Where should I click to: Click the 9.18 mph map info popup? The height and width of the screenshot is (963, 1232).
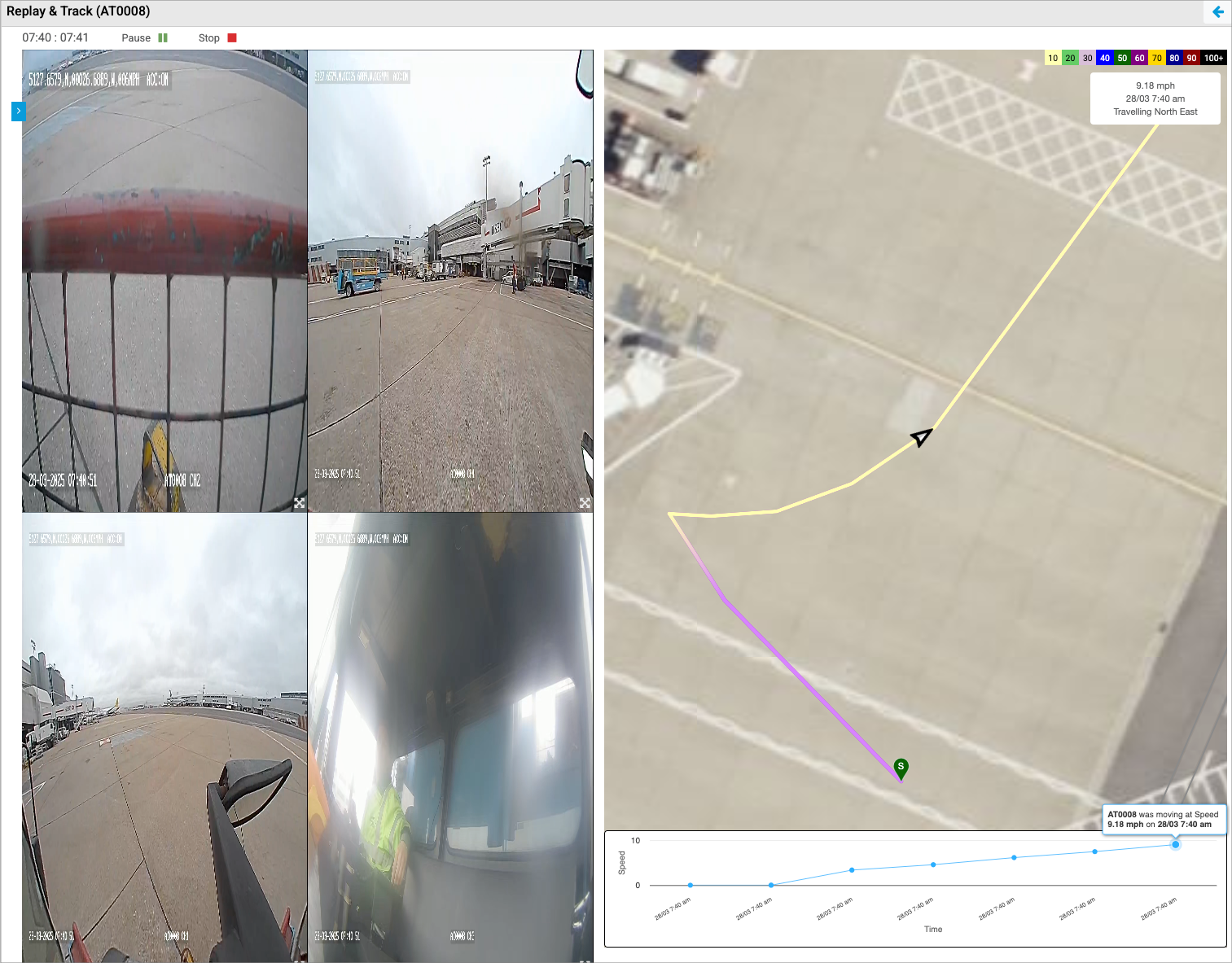(1155, 98)
